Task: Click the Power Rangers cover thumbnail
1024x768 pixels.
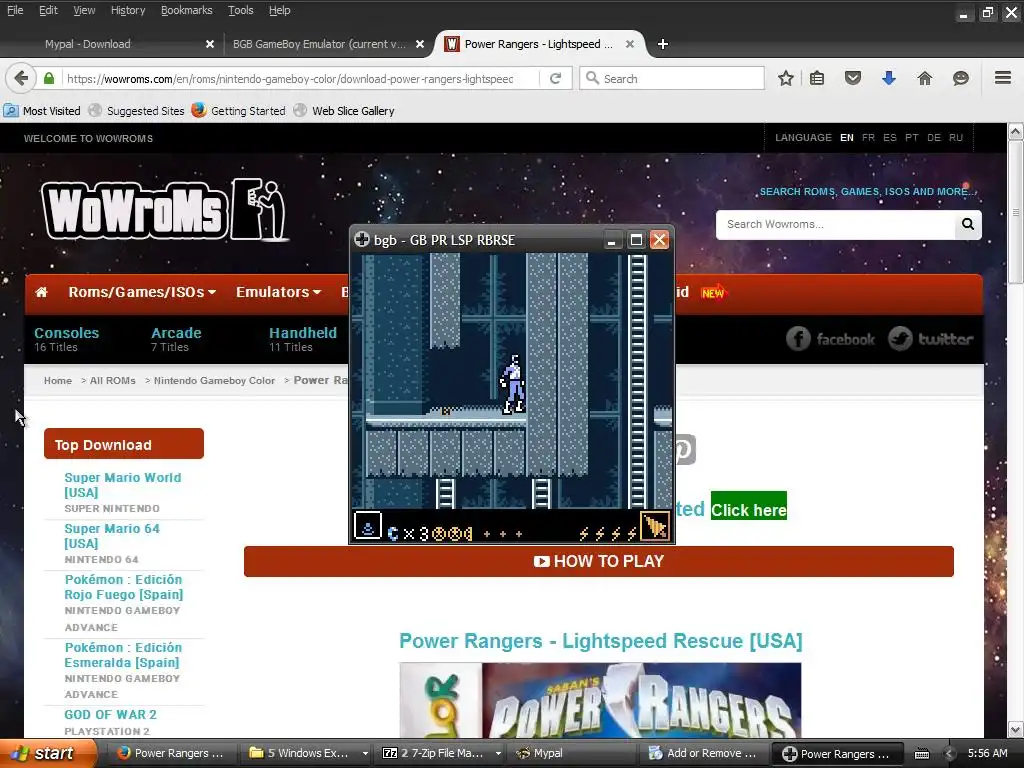Action: pos(600,701)
